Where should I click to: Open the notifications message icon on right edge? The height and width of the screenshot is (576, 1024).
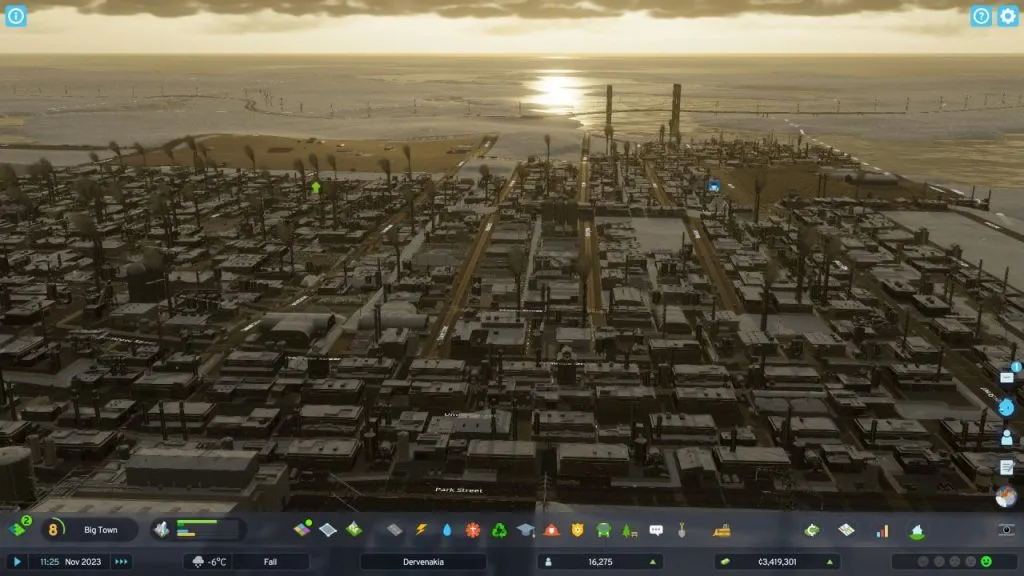(1006, 377)
